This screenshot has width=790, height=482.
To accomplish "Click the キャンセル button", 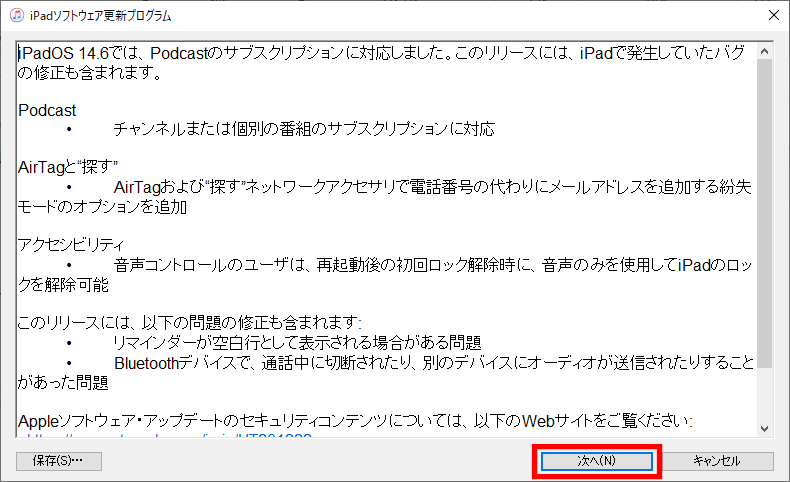I will click(x=717, y=461).
